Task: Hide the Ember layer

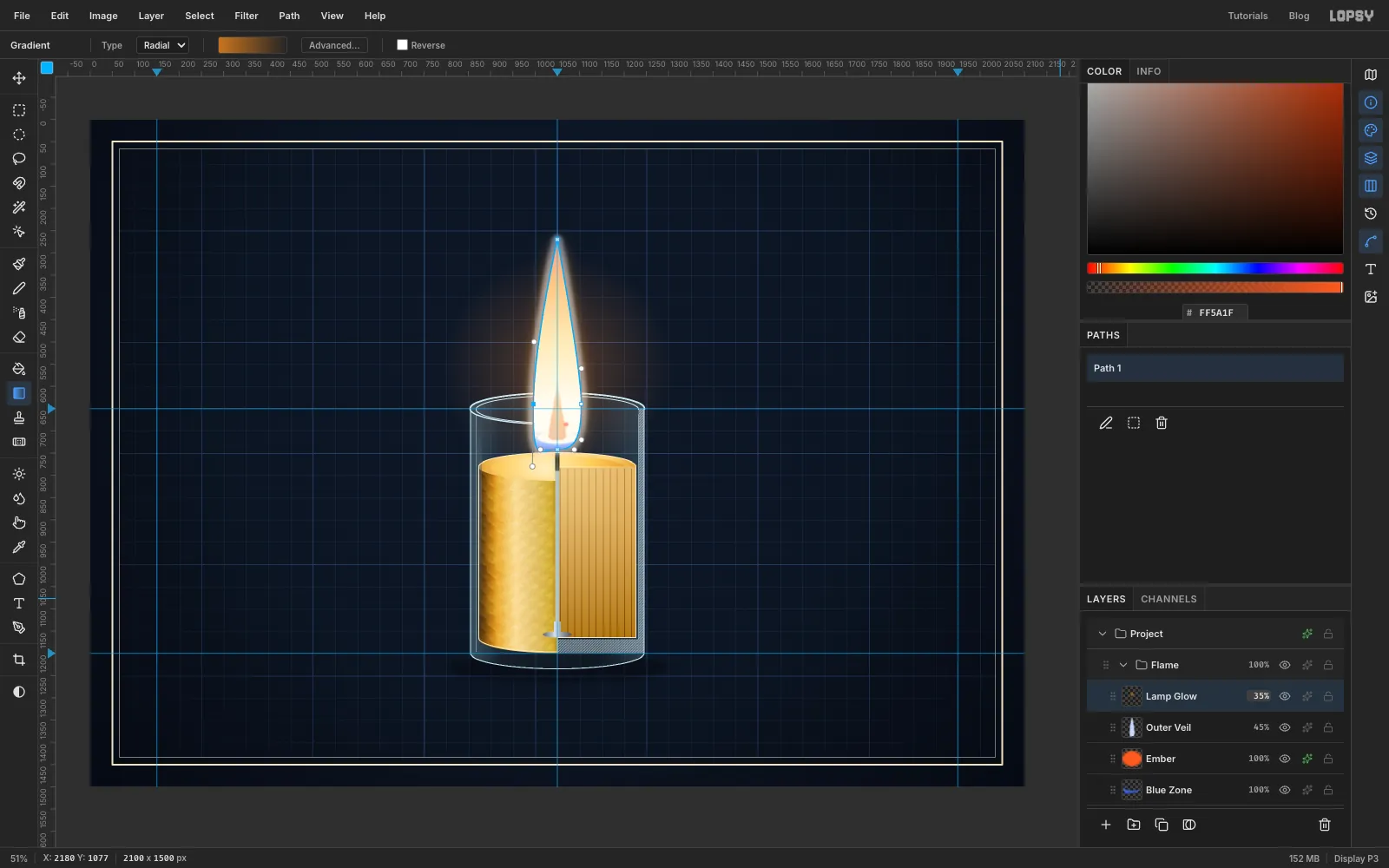Action: 1285,759
